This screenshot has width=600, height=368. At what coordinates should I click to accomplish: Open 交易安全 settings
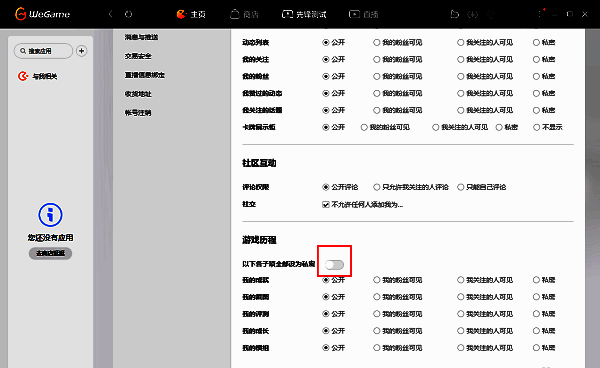pos(138,56)
